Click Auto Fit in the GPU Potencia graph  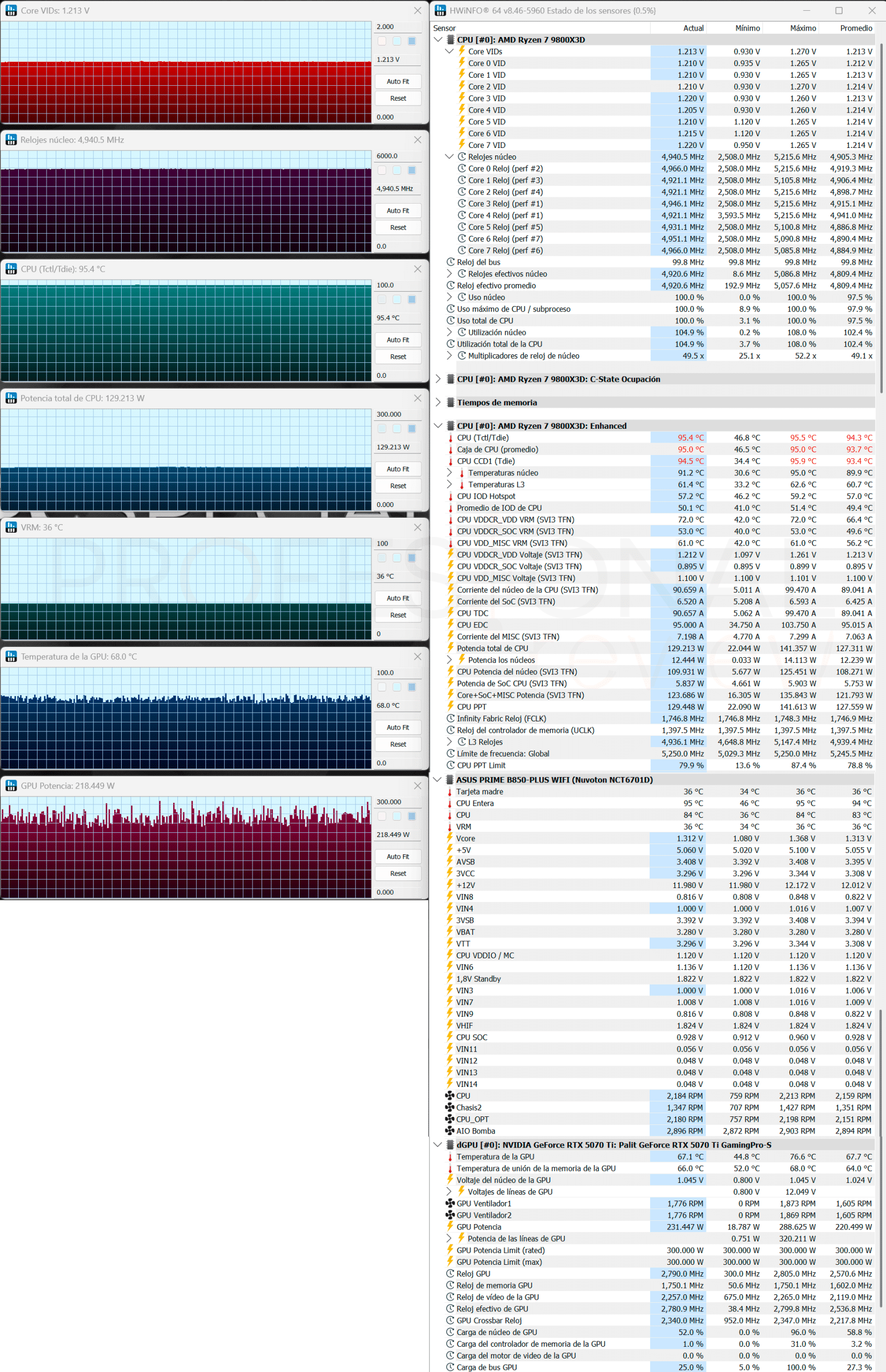tap(398, 856)
